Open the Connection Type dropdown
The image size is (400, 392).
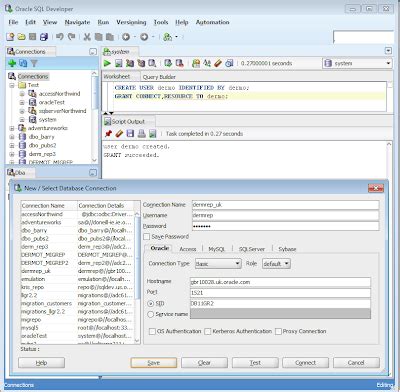pyautogui.click(x=218, y=264)
